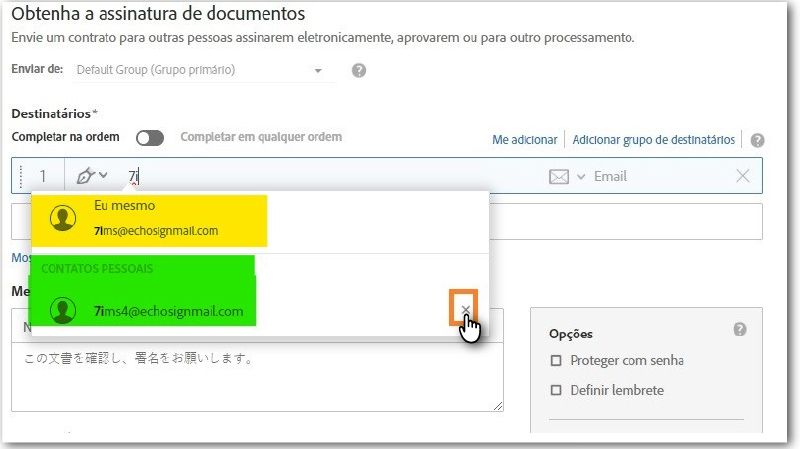Click the message box resize grip
The image size is (800, 449).
[x=498, y=406]
